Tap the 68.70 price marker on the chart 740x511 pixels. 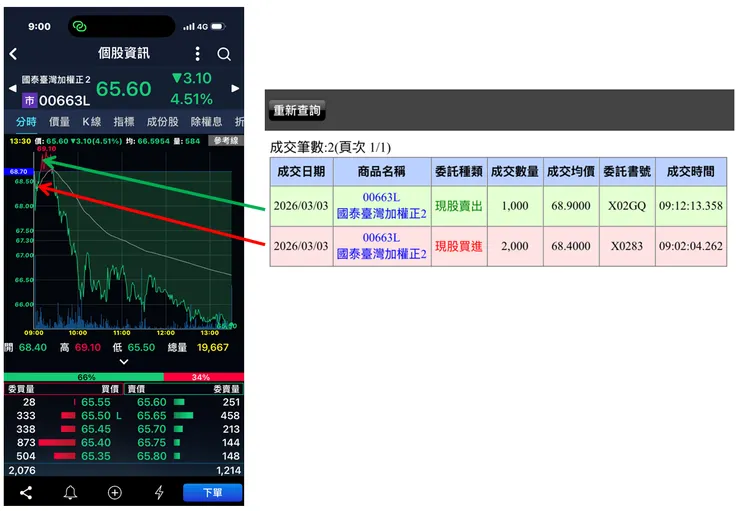point(19,171)
